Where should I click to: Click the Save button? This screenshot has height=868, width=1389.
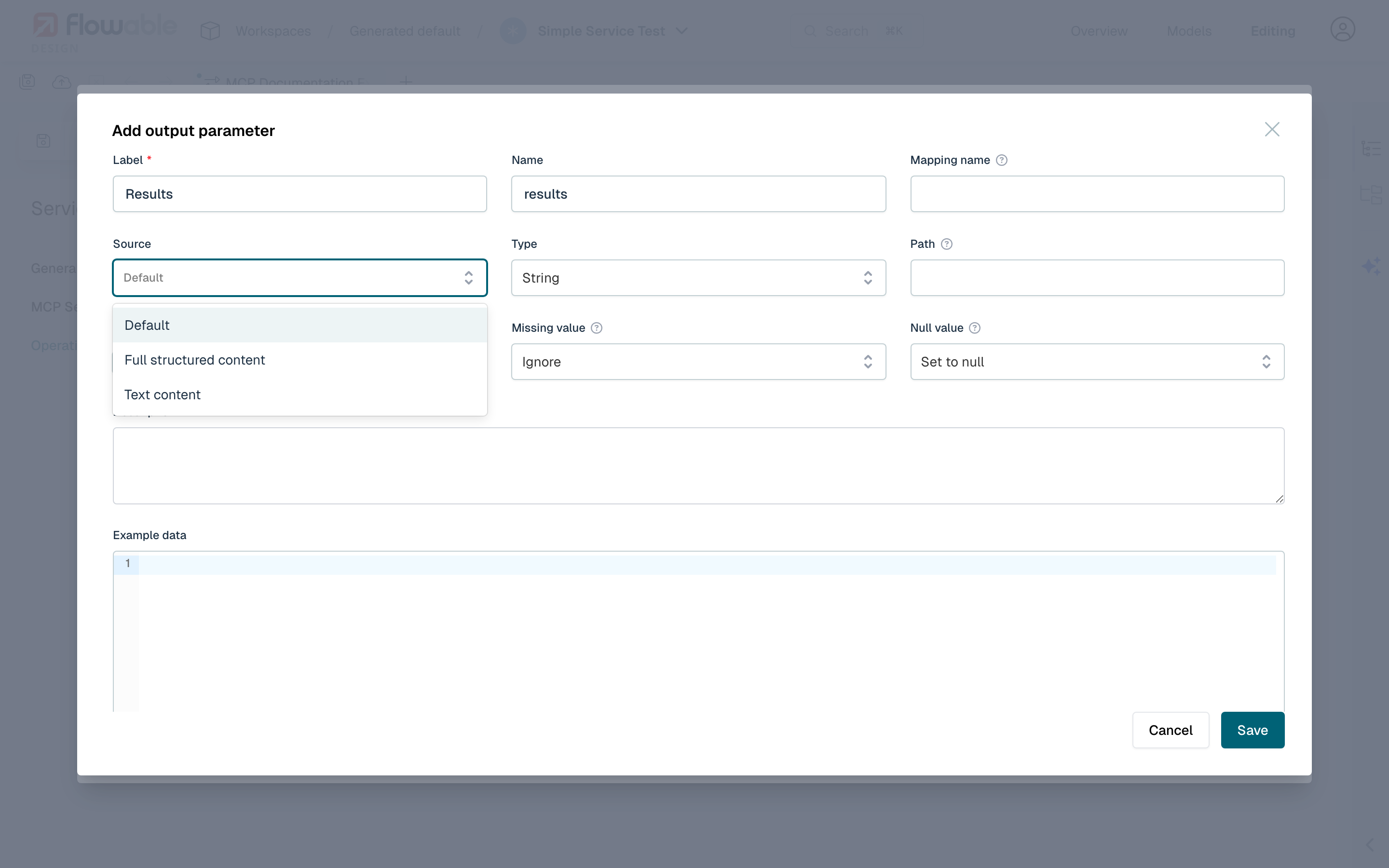point(1252,730)
